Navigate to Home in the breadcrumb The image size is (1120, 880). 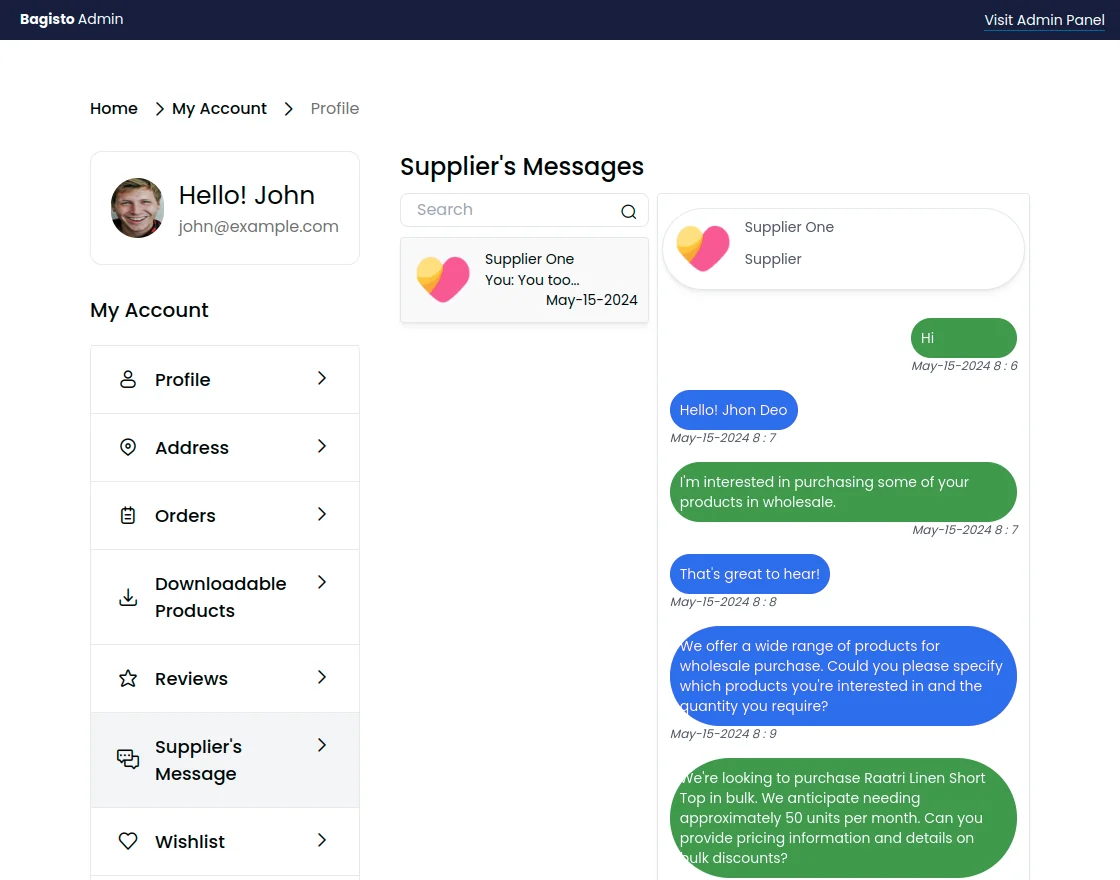click(113, 108)
